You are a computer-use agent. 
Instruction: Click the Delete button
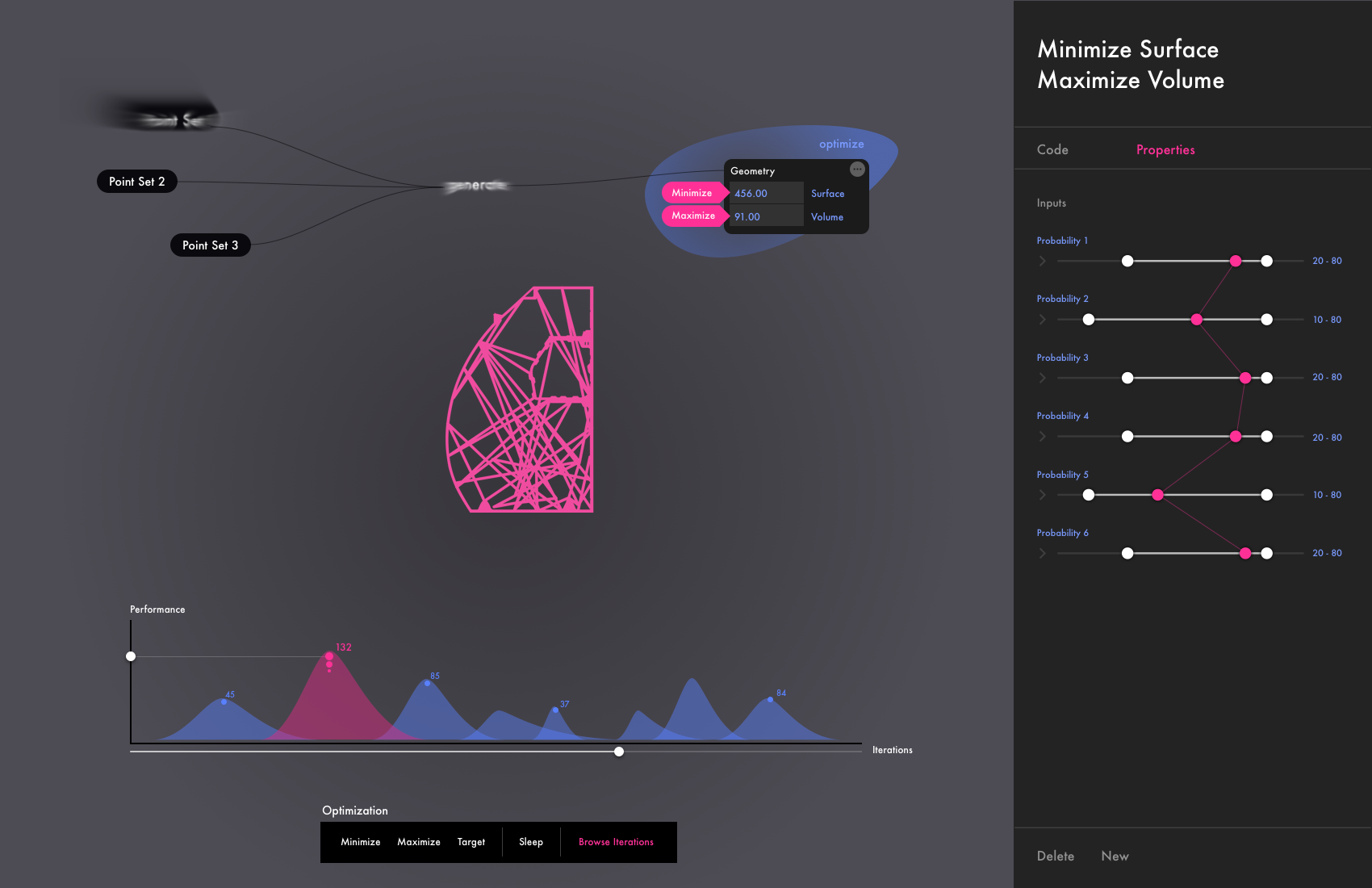(x=1055, y=856)
